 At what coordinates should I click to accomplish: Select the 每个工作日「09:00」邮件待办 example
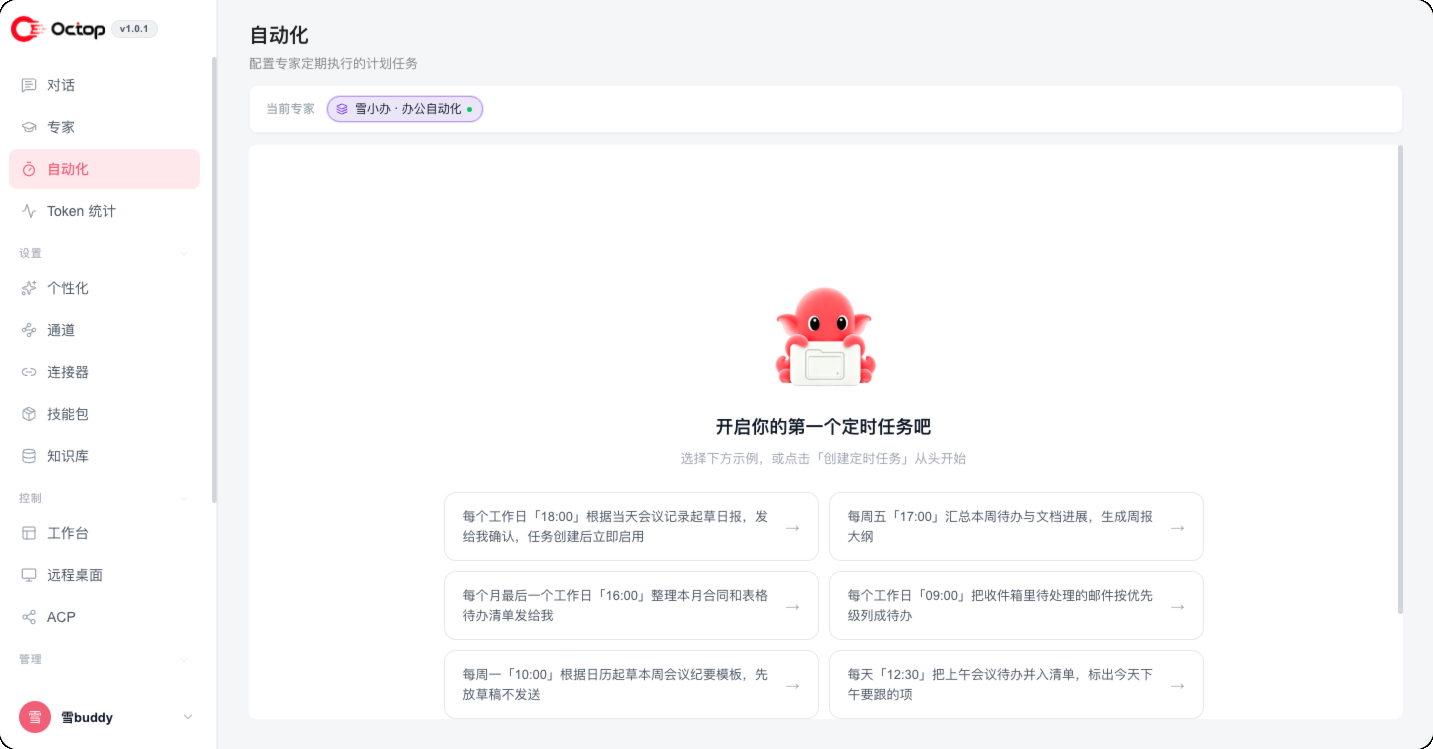pyautogui.click(x=1016, y=605)
